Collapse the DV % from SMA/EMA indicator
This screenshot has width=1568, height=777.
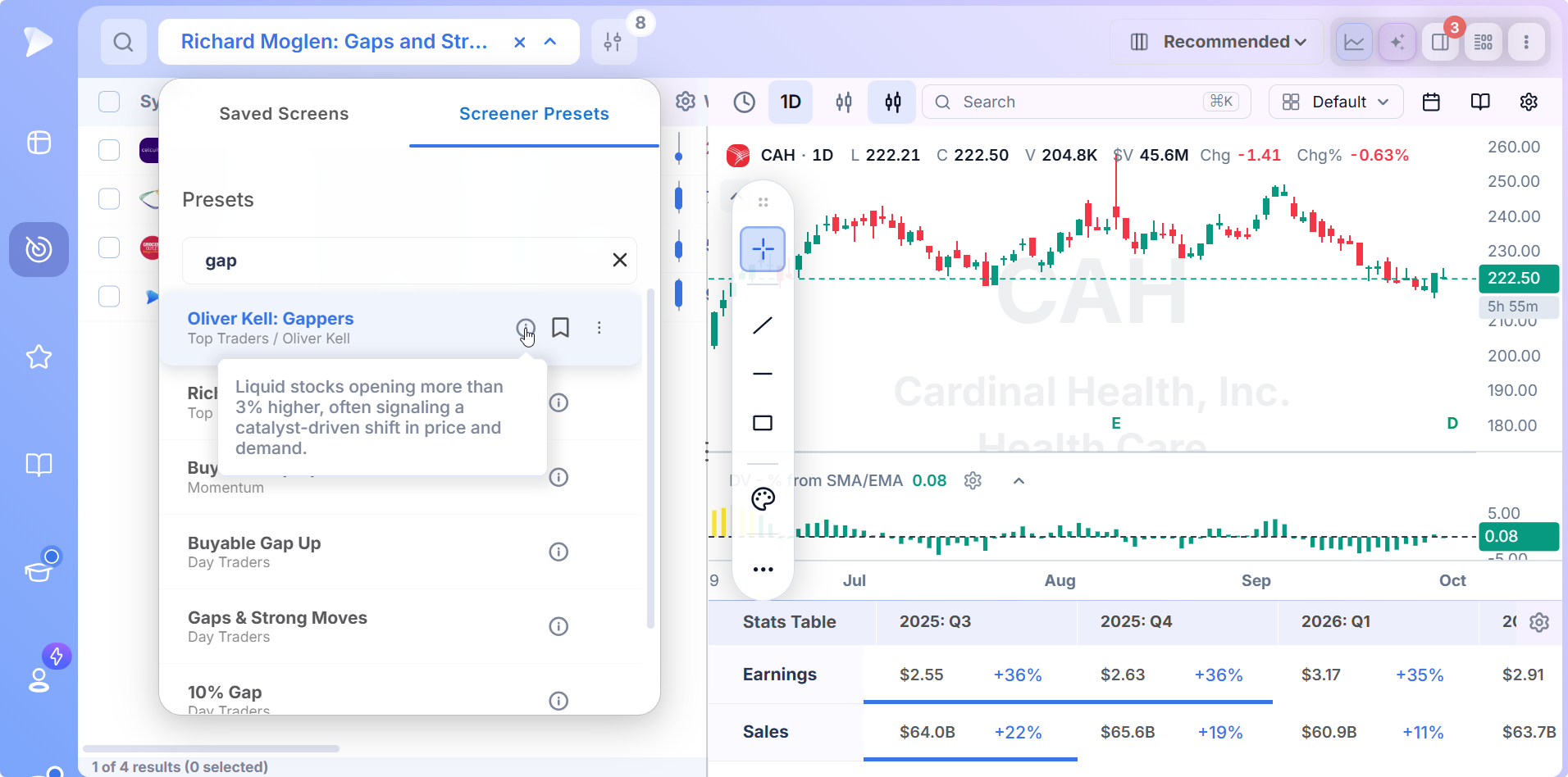(x=1019, y=481)
